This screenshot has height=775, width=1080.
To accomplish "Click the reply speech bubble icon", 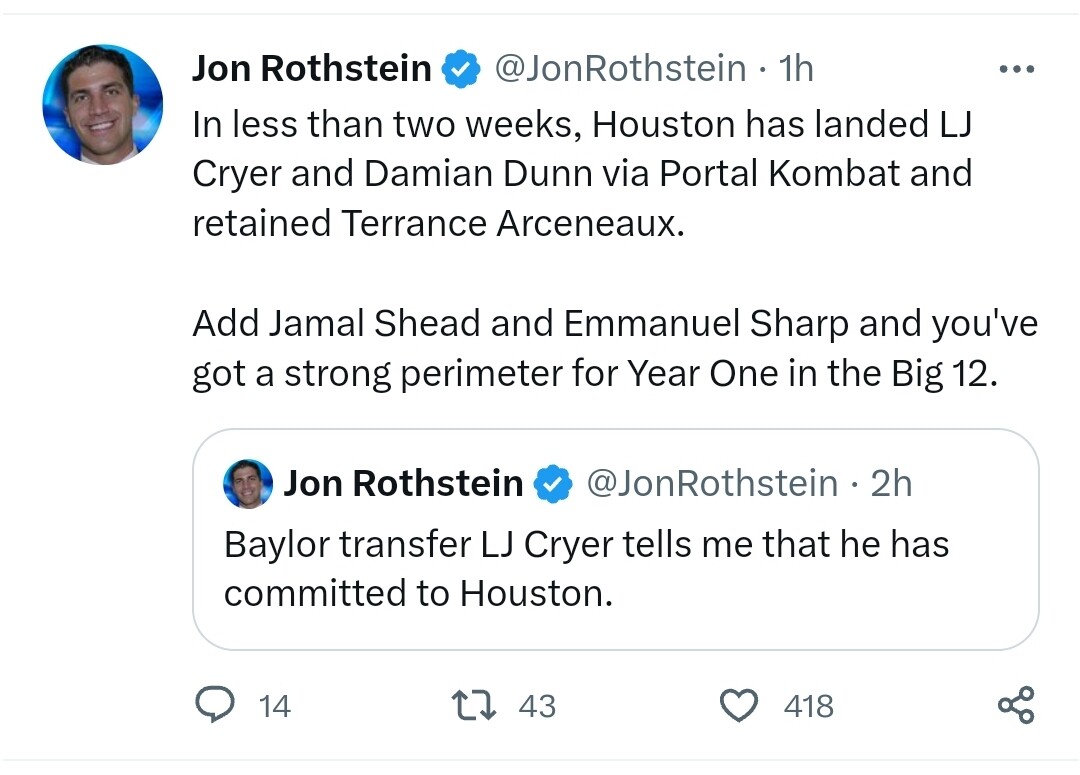I will pyautogui.click(x=215, y=705).
